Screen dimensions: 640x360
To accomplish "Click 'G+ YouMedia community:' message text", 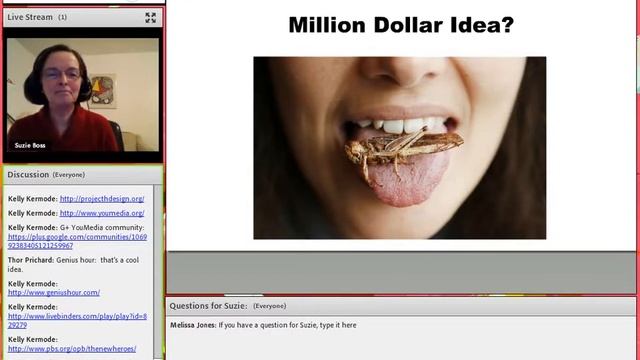I will point(102,227).
